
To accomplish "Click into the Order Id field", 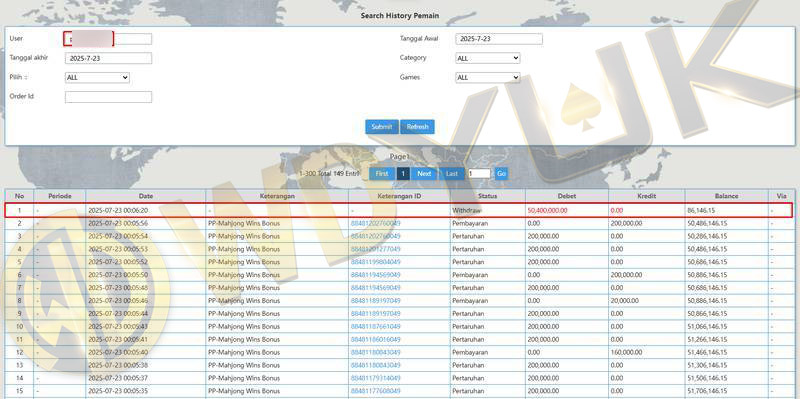I will [108, 97].
